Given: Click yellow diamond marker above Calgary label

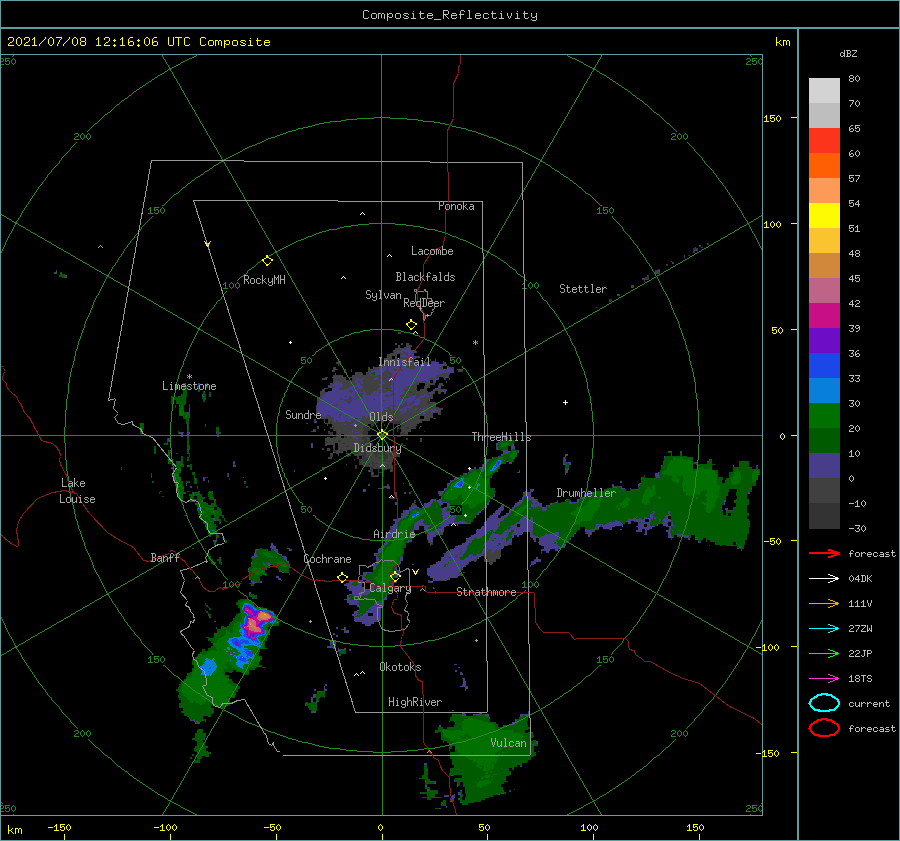Looking at the screenshot, I should coord(395,576).
